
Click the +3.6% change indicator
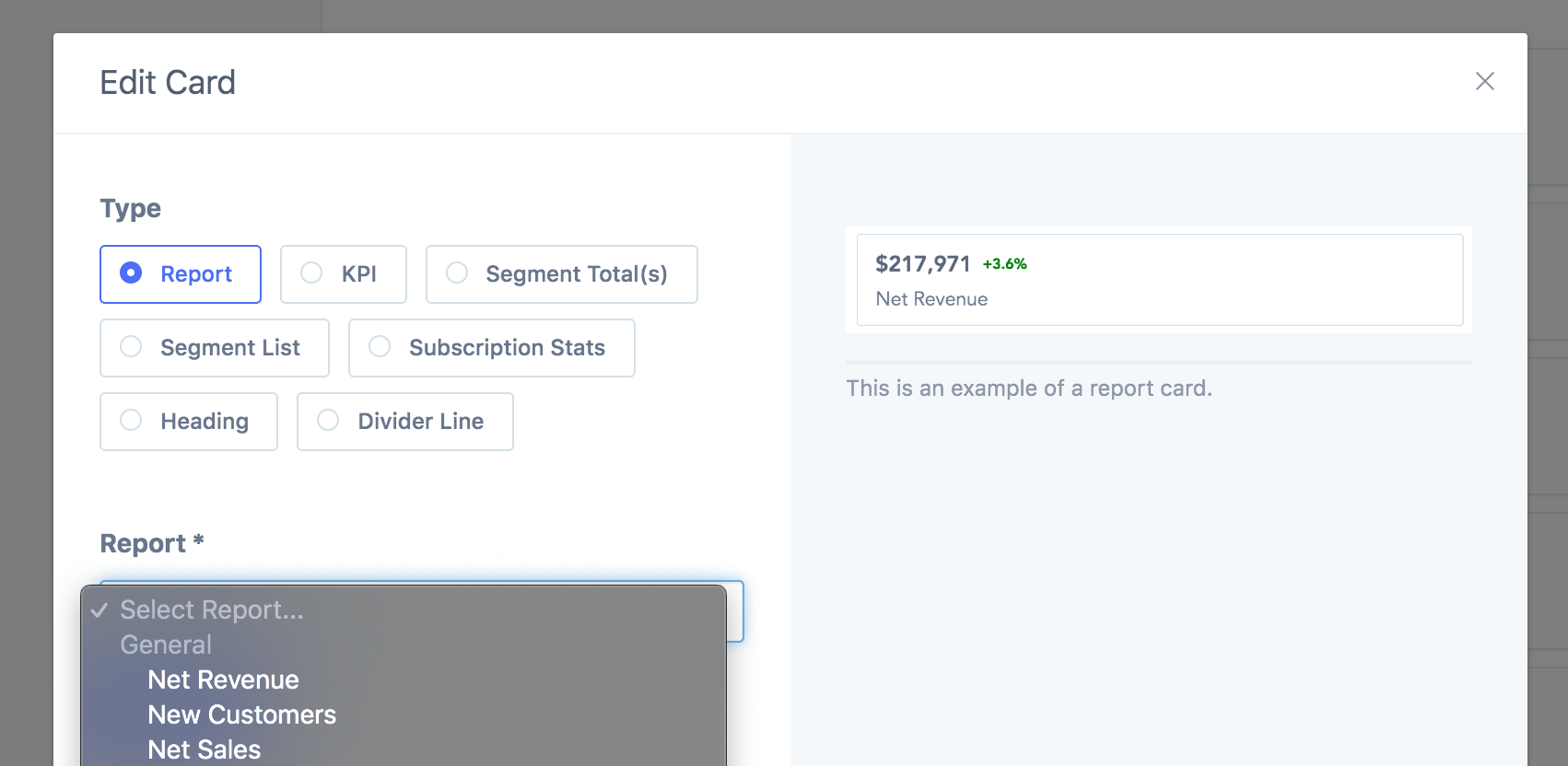(x=1004, y=264)
